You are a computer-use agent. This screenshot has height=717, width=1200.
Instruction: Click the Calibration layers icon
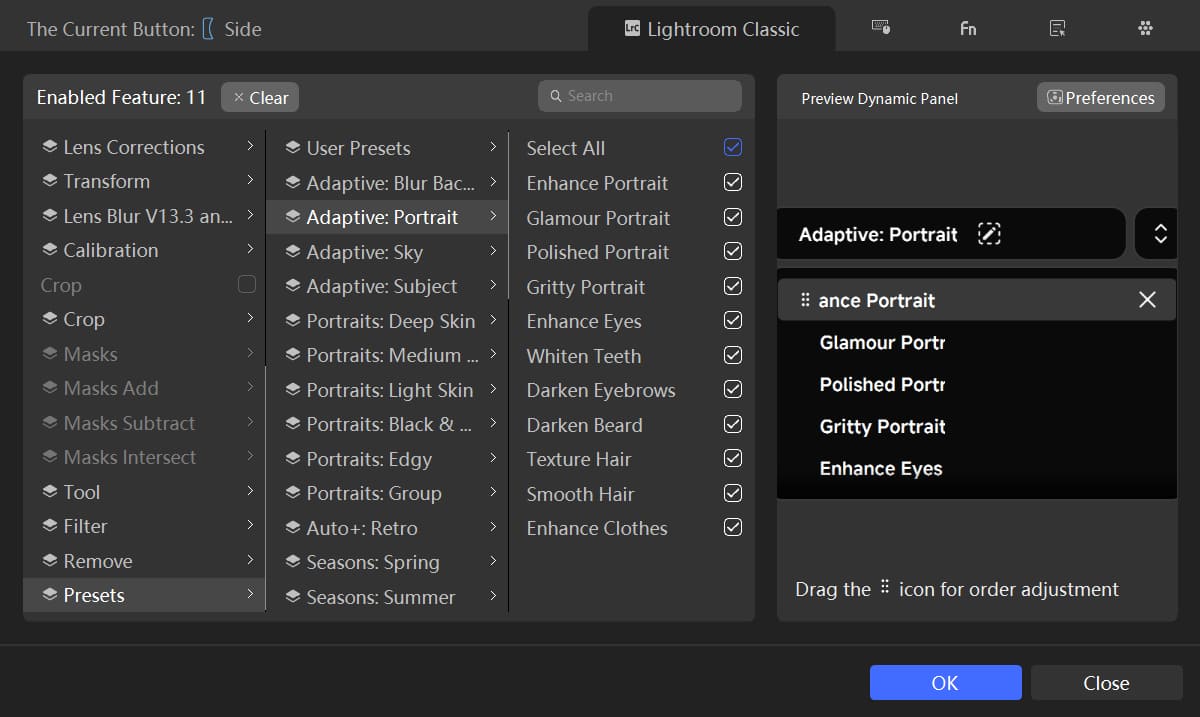[x=49, y=250]
